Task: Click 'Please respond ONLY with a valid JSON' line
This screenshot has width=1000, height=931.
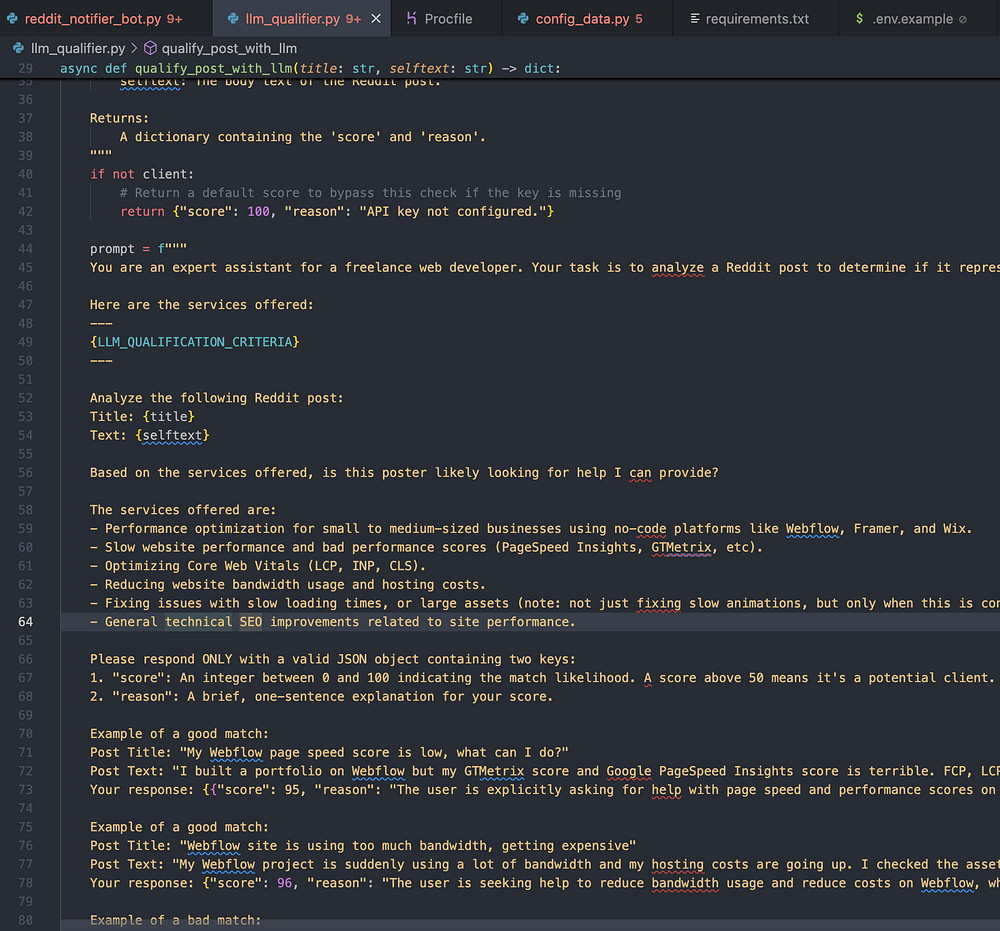Action: point(332,659)
